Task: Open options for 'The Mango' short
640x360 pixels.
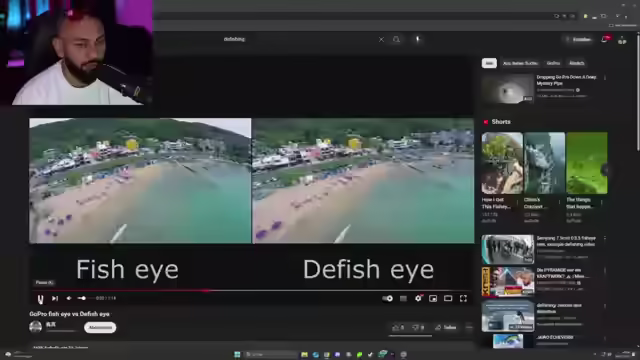Action: coord(602,202)
